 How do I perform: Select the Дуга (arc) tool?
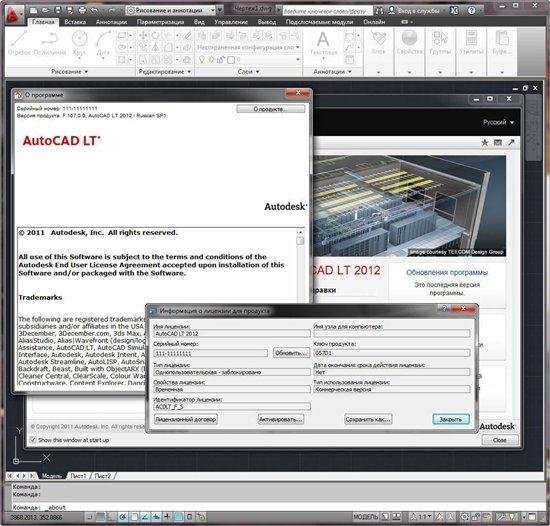[x=103, y=44]
